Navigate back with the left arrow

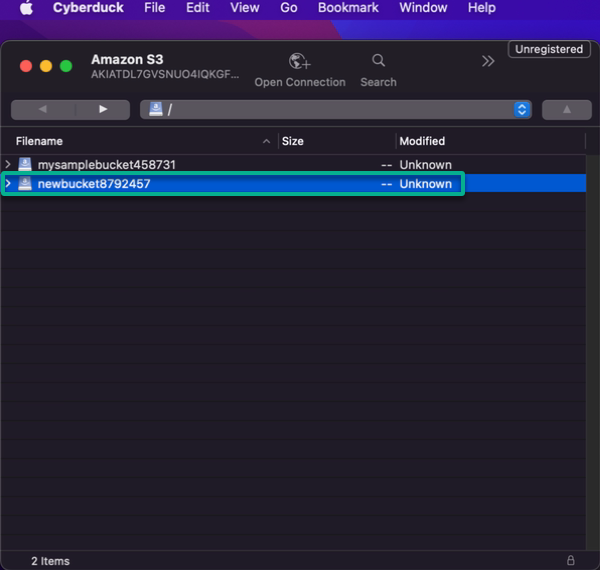[x=43, y=109]
